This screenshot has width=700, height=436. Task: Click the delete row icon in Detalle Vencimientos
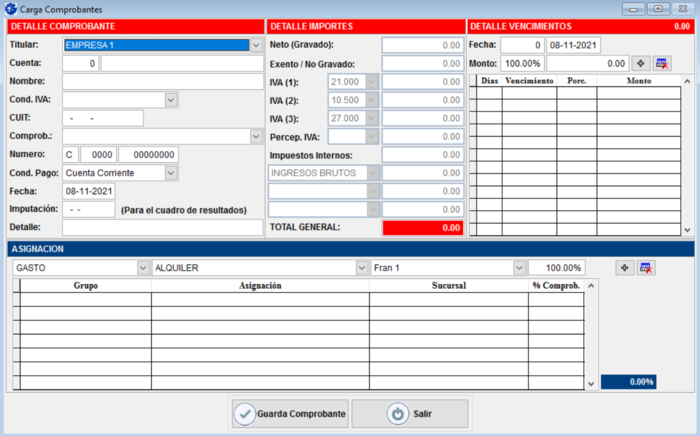[661, 63]
